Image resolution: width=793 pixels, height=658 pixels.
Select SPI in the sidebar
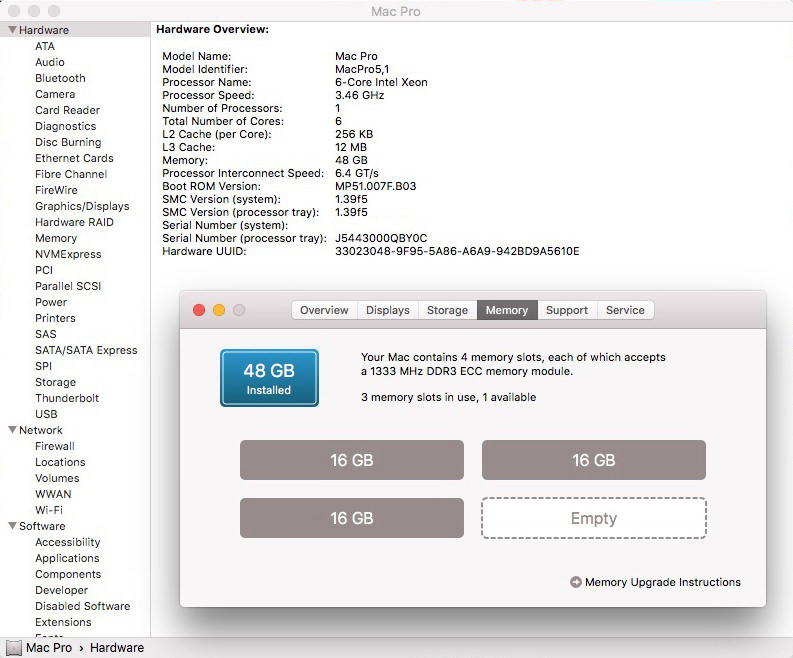(x=43, y=366)
